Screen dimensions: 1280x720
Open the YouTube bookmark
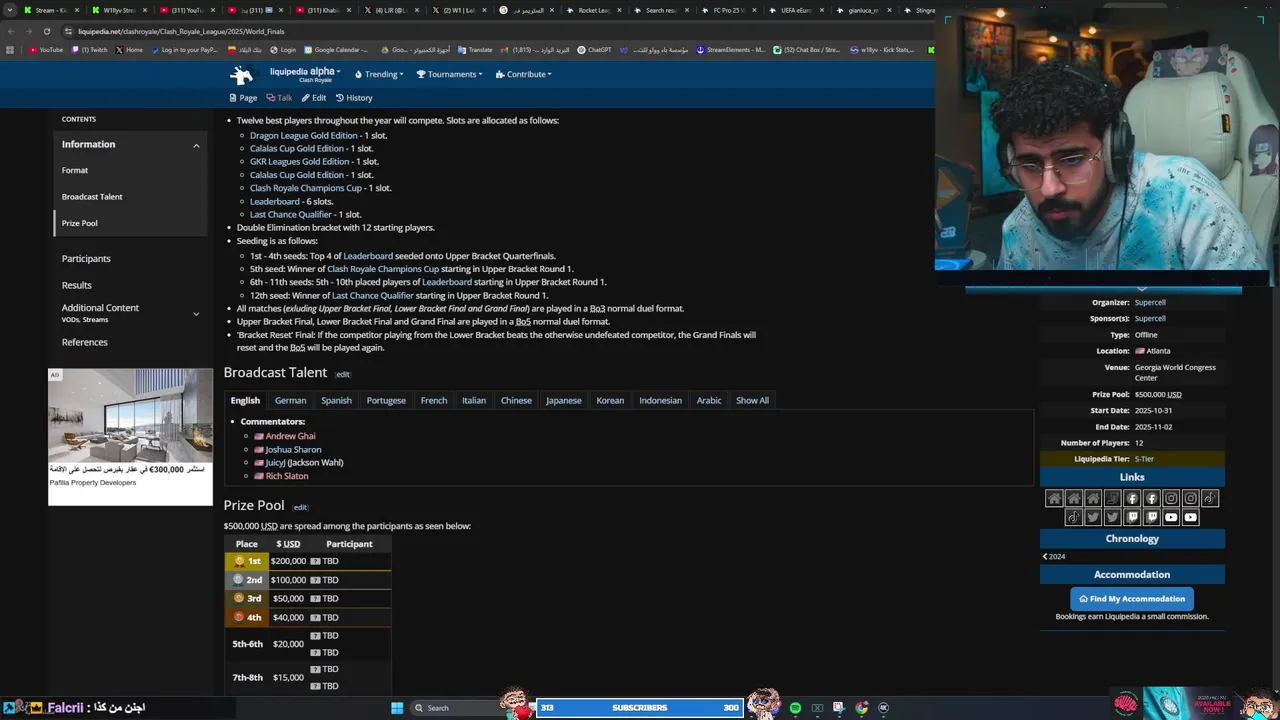click(x=46, y=49)
